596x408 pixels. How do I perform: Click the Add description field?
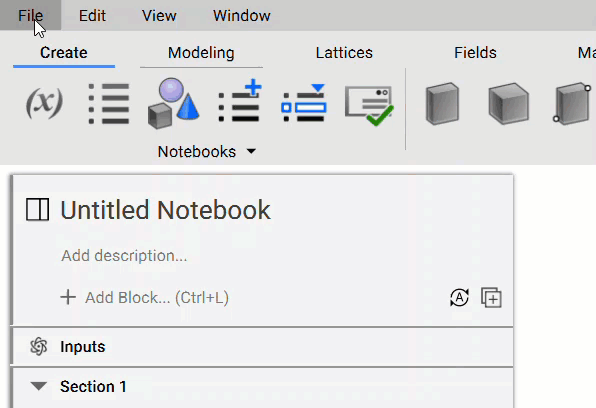click(124, 256)
